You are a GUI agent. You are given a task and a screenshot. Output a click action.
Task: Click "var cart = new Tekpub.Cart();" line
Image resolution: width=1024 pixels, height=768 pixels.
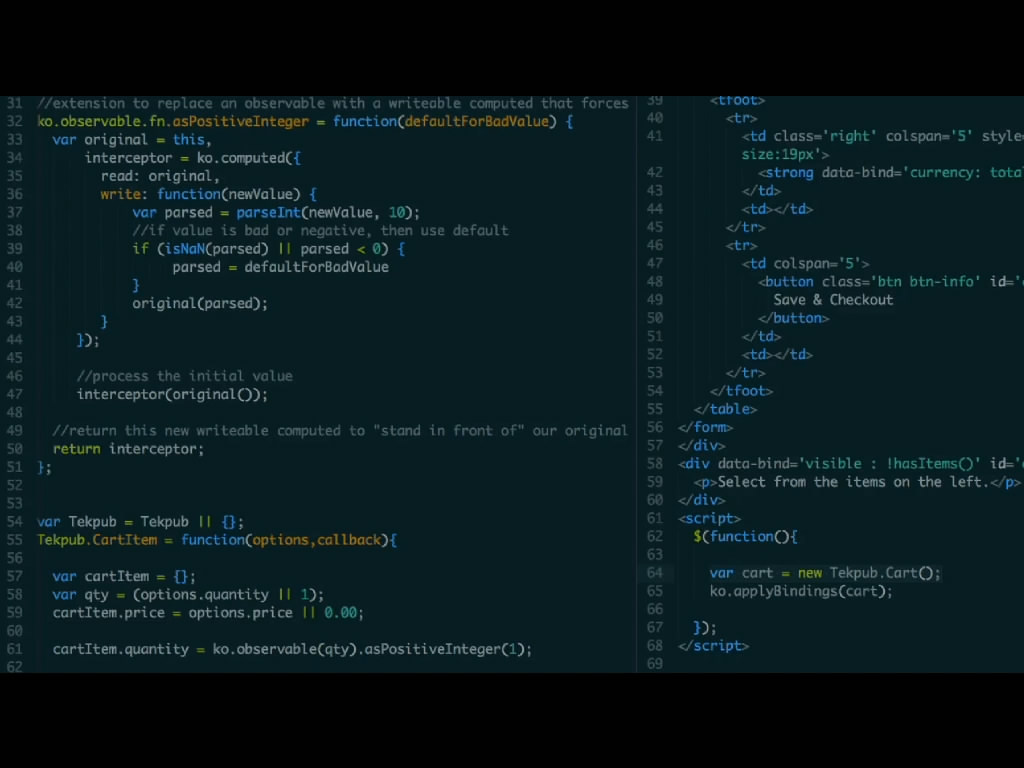[x=825, y=573]
